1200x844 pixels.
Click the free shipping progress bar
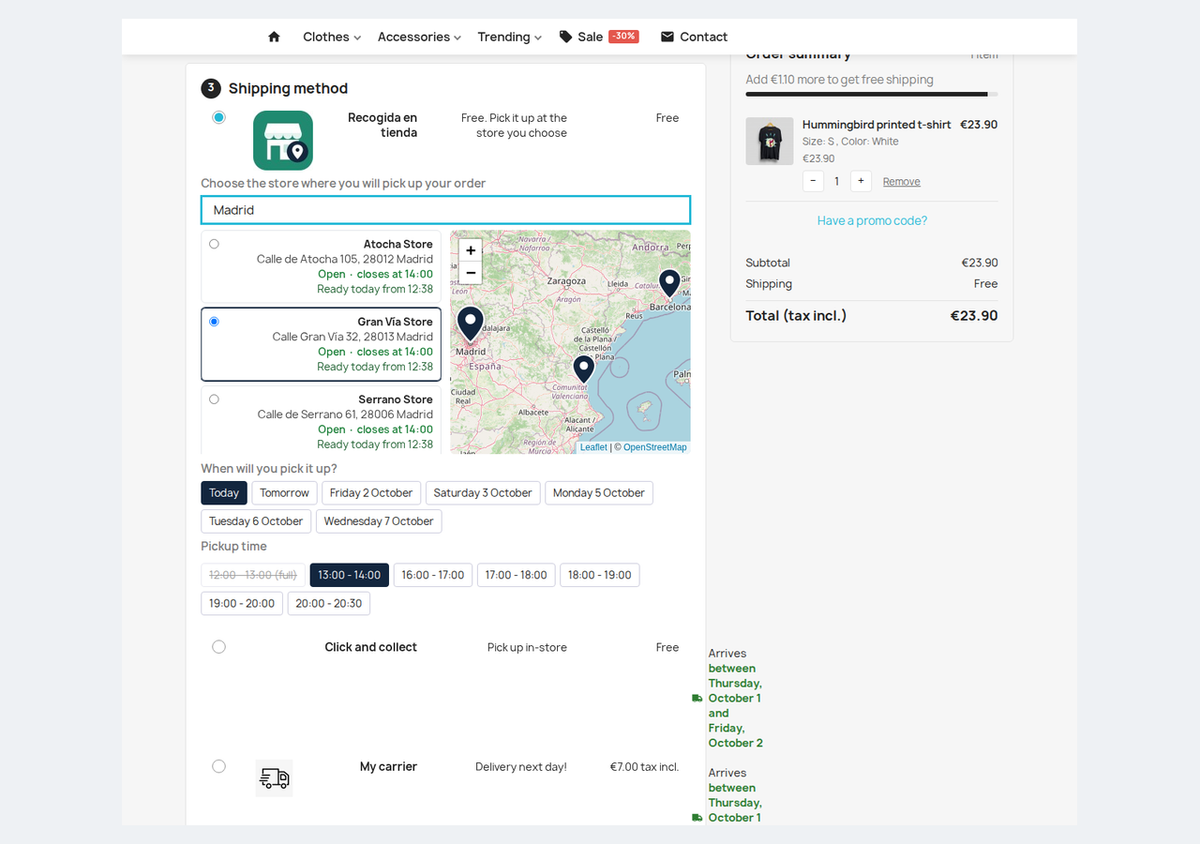(872, 94)
